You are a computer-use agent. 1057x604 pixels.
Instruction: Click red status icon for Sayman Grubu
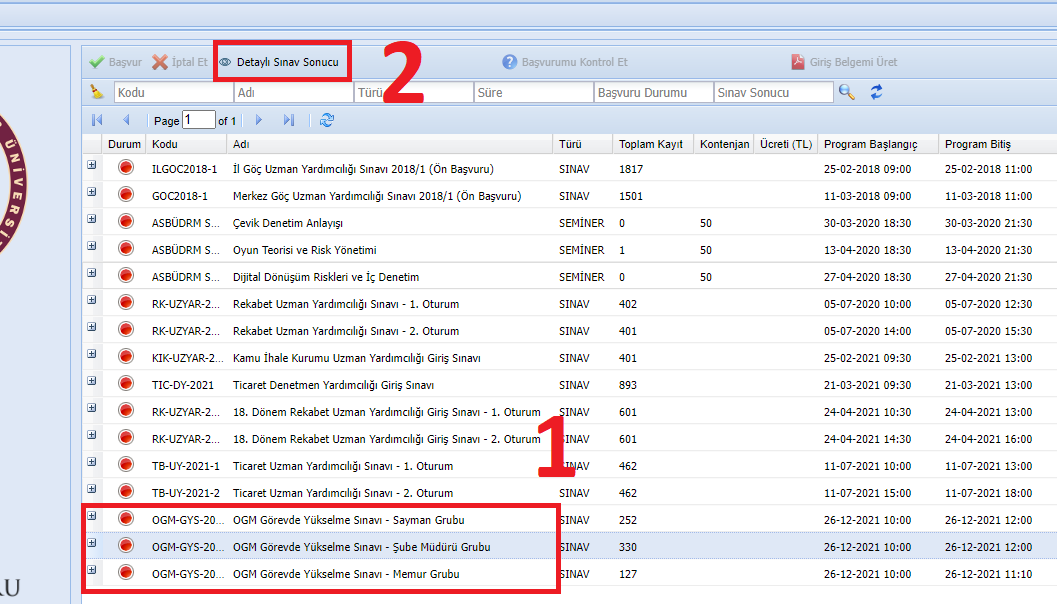[x=125, y=518]
